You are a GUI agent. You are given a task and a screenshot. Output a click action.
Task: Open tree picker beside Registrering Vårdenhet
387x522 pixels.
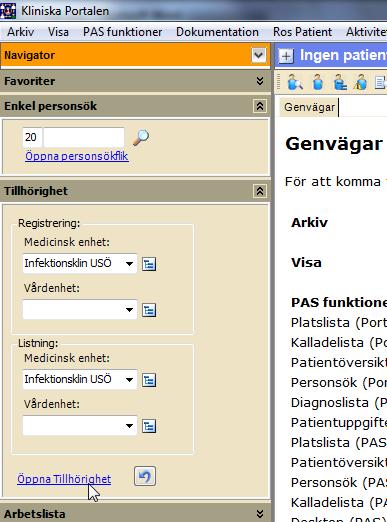pos(149,310)
